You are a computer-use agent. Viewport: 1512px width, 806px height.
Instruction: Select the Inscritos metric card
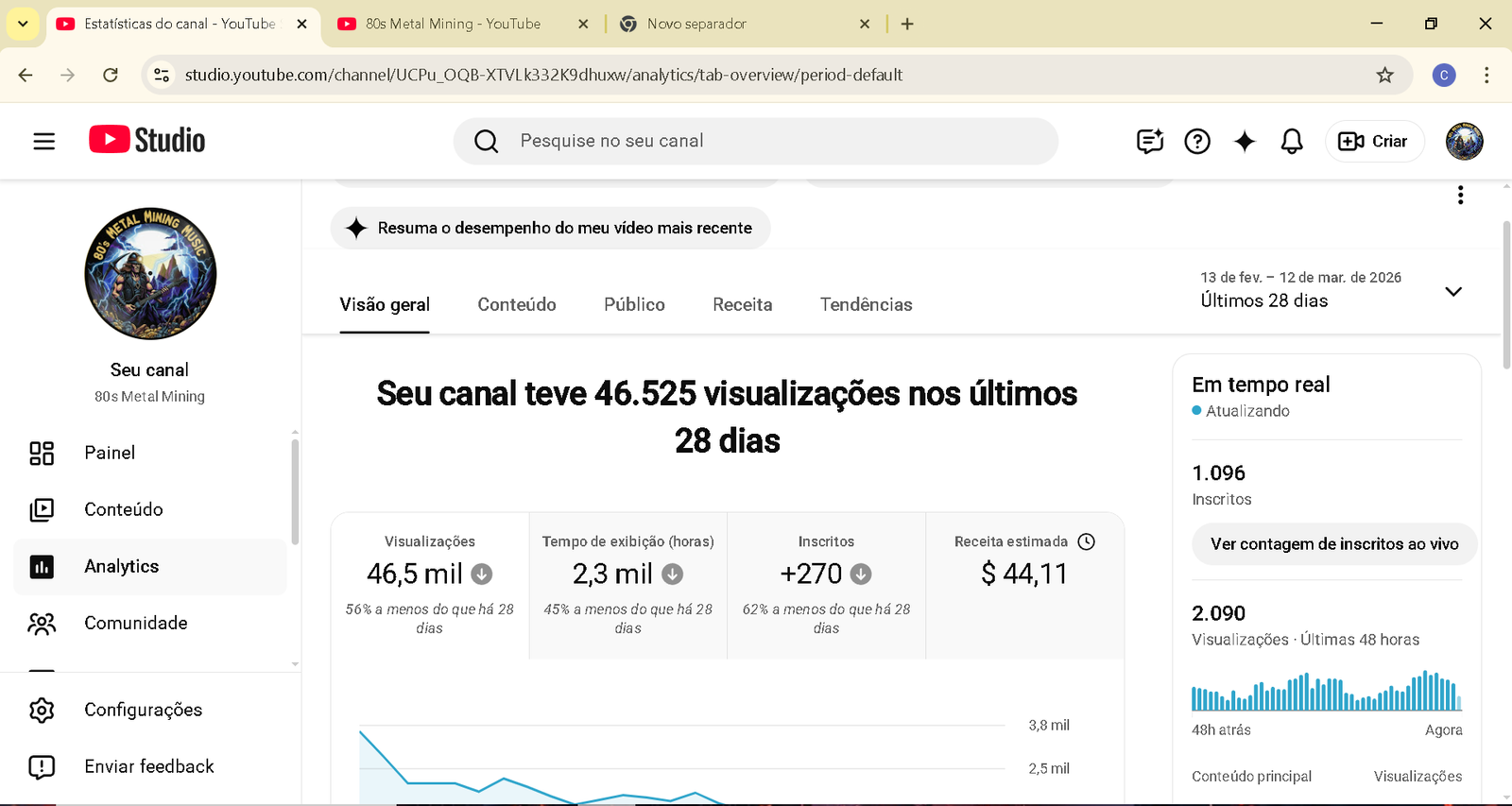[826, 585]
